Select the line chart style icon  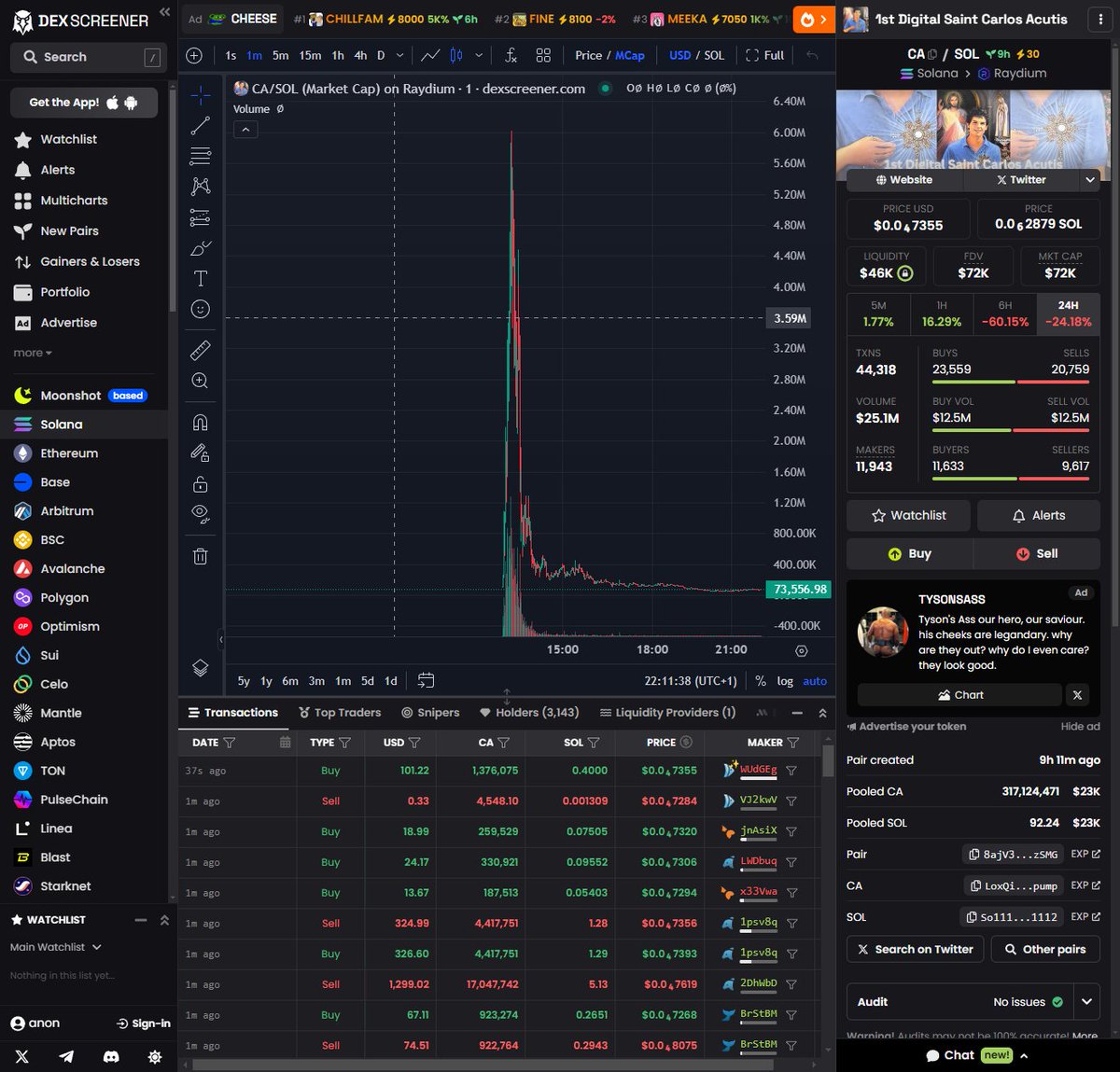pyautogui.click(x=430, y=56)
